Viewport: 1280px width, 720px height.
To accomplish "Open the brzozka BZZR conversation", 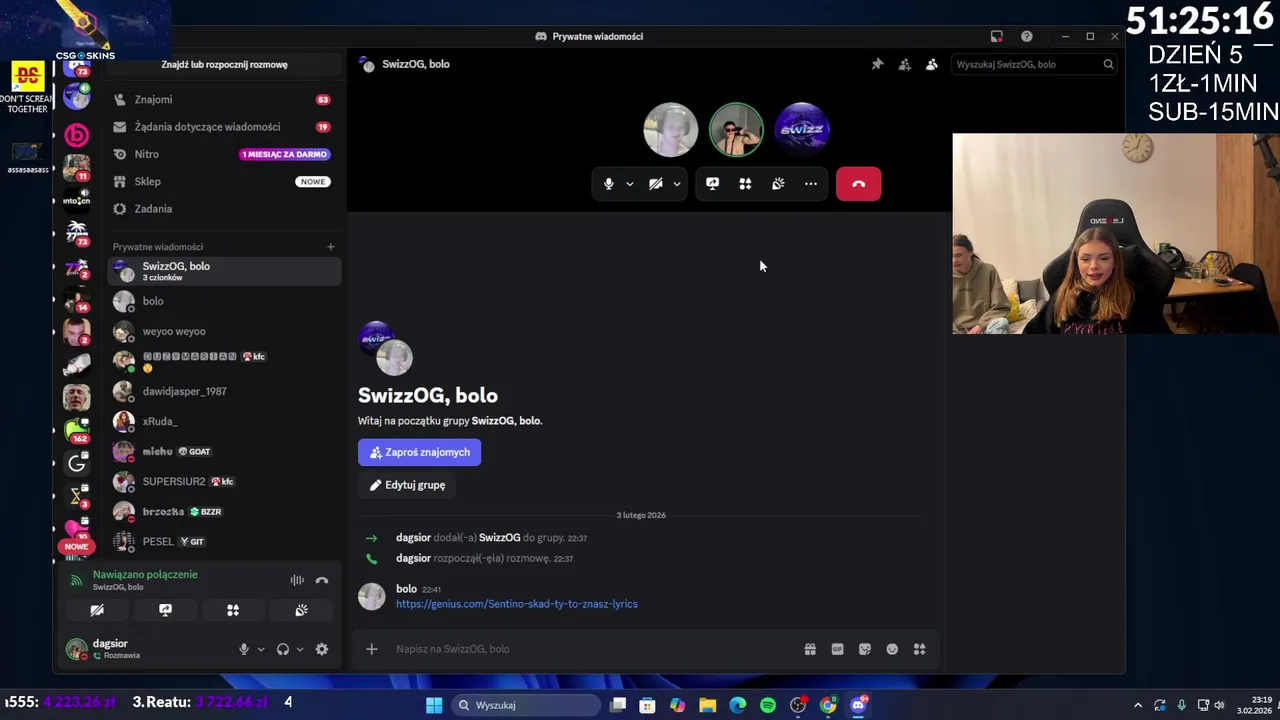I will point(223,511).
